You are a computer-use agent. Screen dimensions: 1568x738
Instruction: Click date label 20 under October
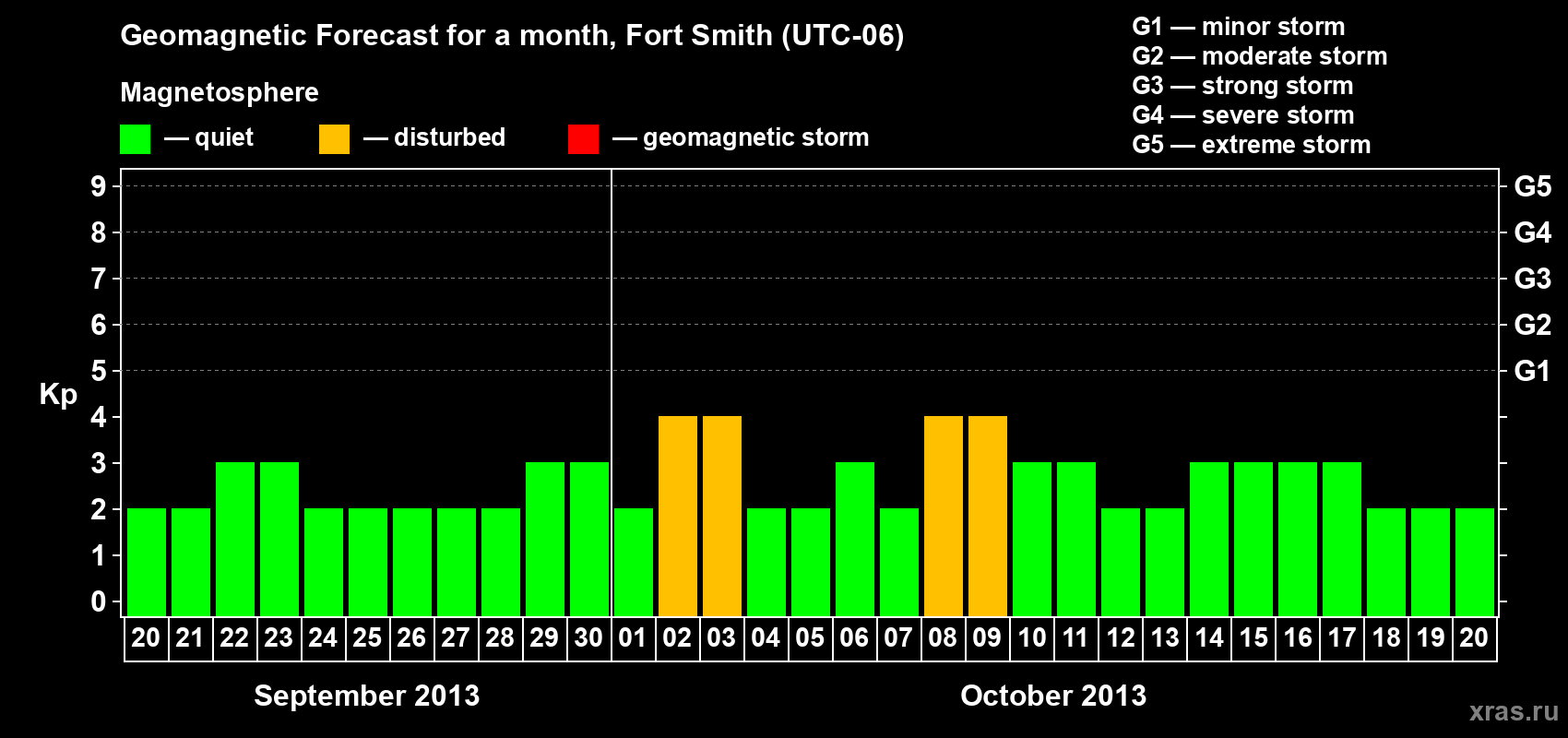pos(1474,637)
